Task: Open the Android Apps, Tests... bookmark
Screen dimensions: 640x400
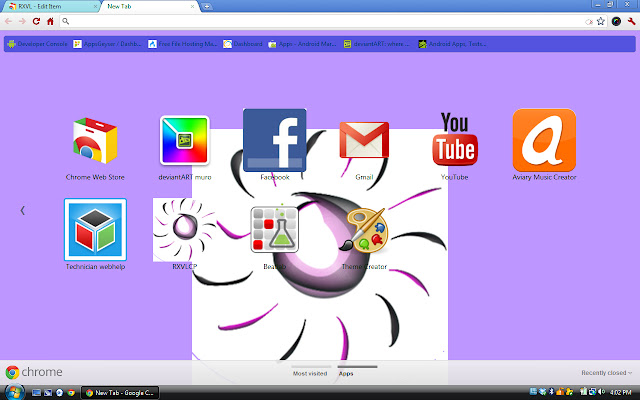Action: pos(452,44)
